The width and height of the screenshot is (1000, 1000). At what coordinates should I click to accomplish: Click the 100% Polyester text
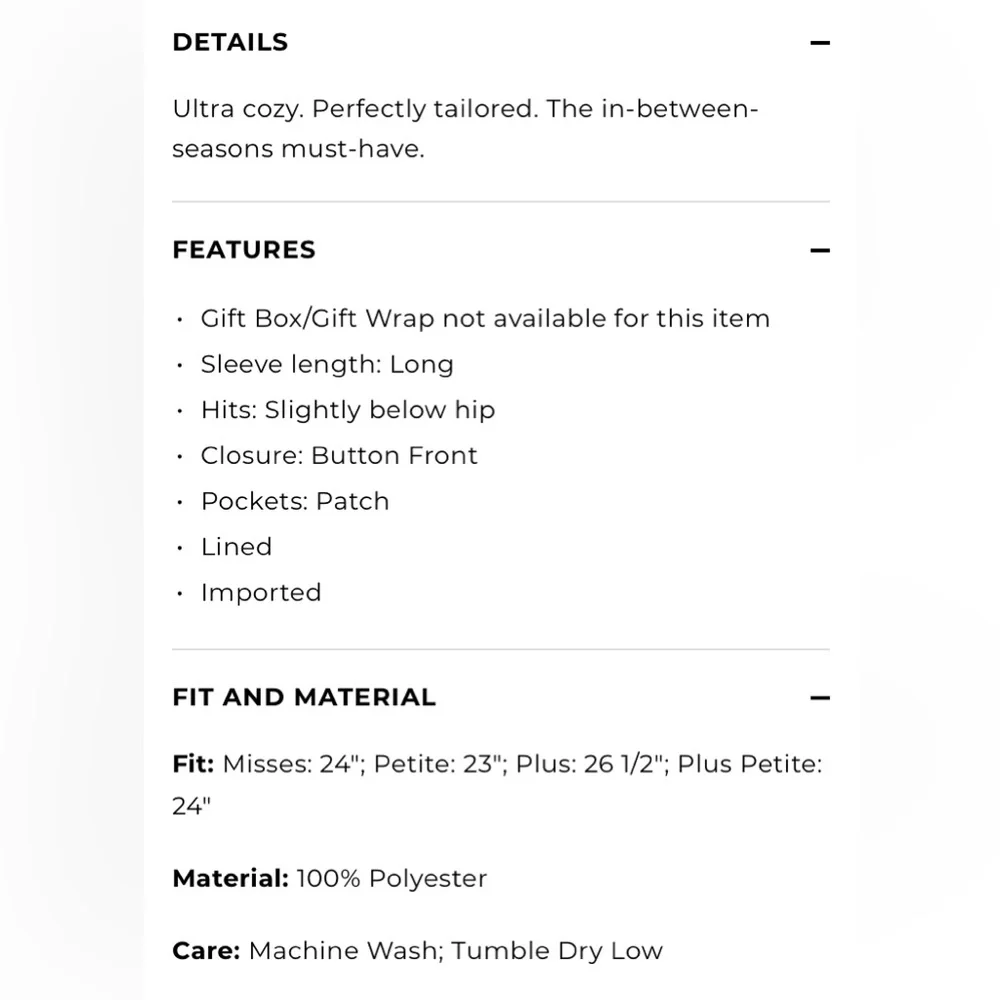click(x=392, y=879)
